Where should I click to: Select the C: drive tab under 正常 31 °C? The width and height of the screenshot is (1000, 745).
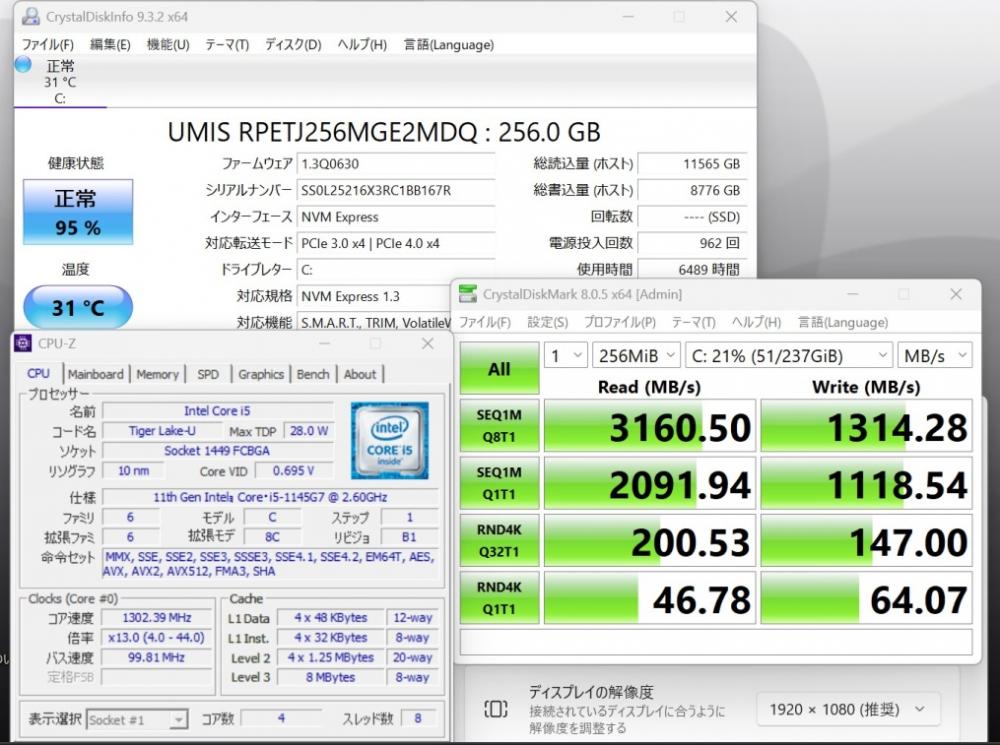pos(60,82)
